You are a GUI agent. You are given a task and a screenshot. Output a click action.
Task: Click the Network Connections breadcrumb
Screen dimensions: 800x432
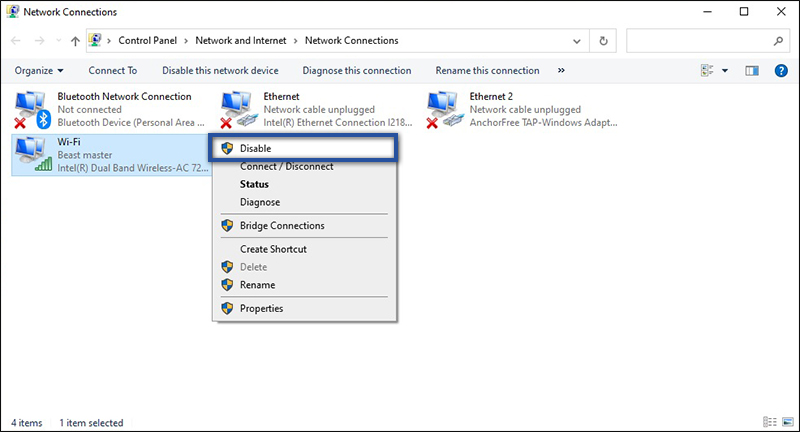[352, 41]
